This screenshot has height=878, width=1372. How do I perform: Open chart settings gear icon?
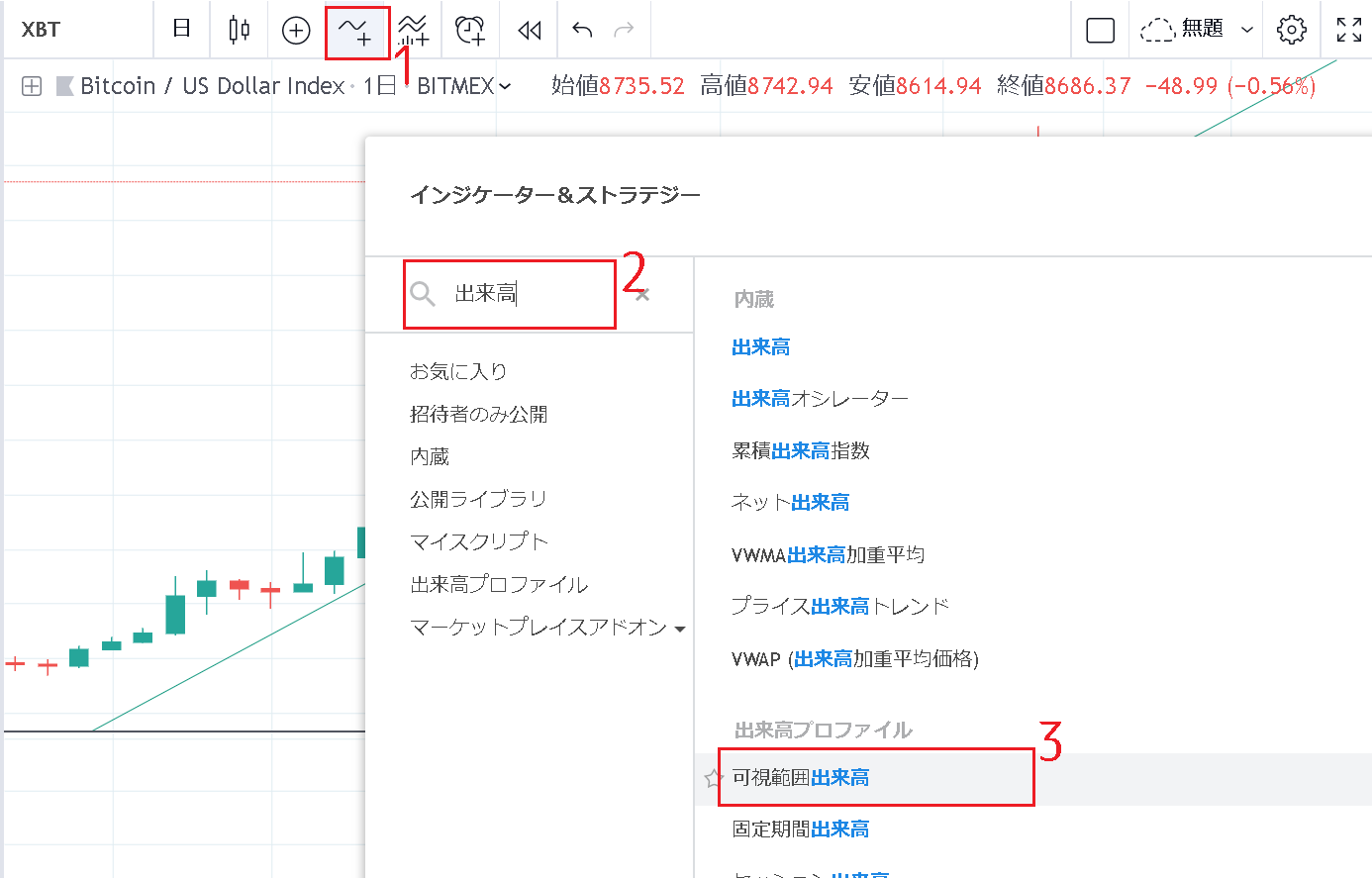tap(1292, 30)
